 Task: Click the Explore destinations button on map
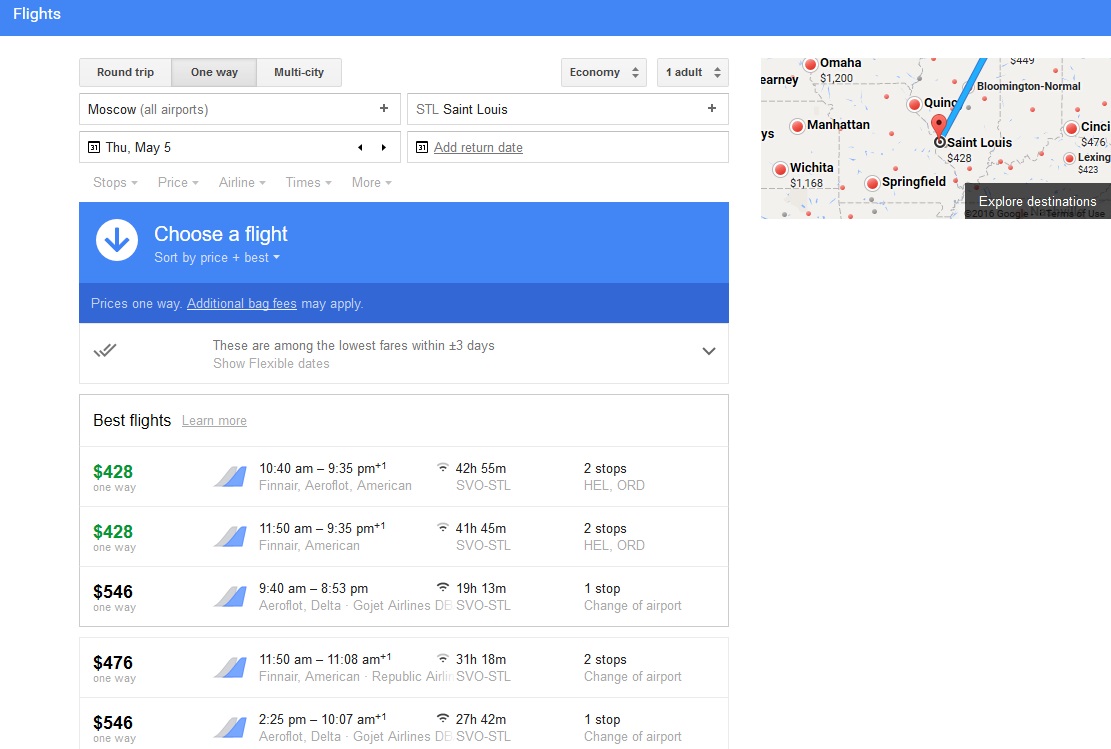[x=1037, y=201]
